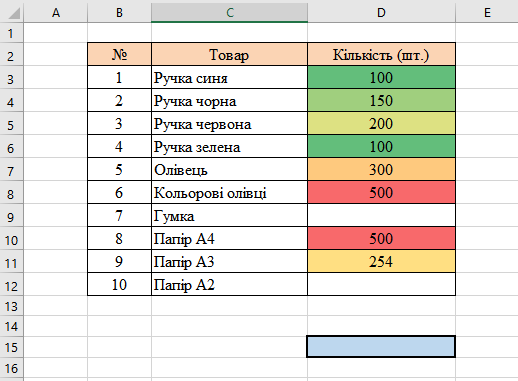Select the yellow cell with value 254
Screen dimensions: 518x381
coord(381,261)
